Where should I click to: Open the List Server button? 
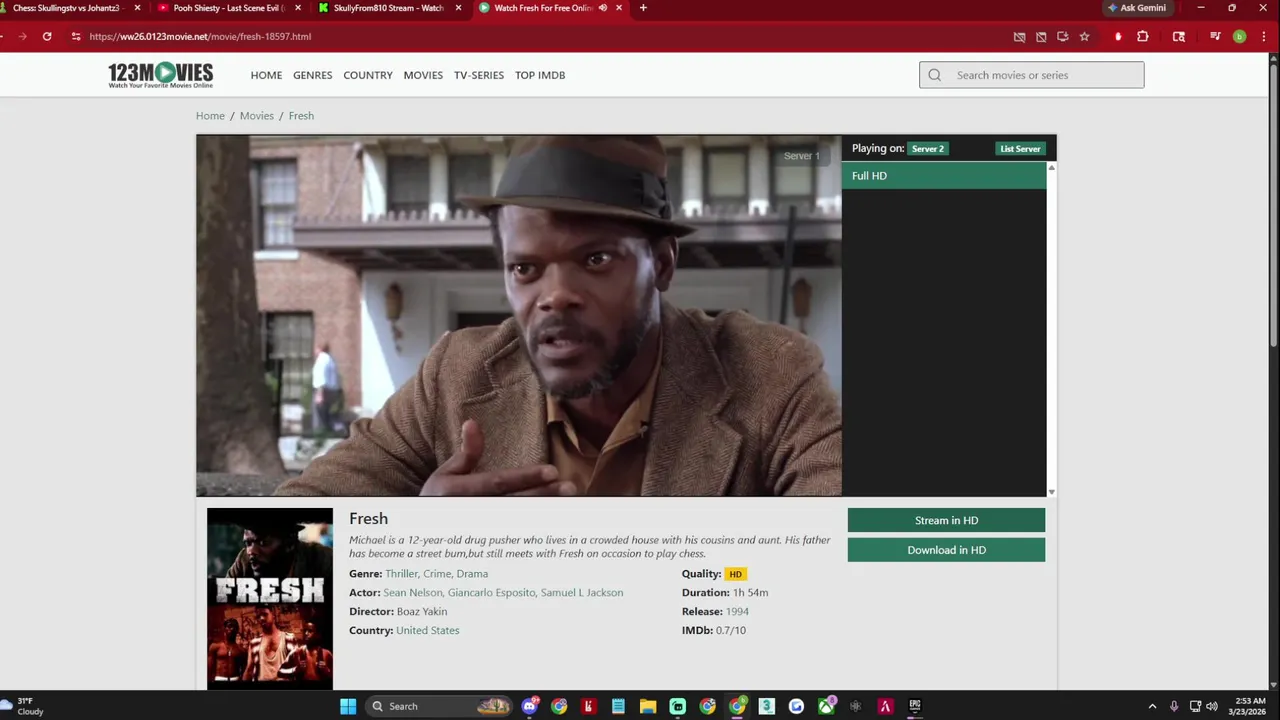(1020, 149)
